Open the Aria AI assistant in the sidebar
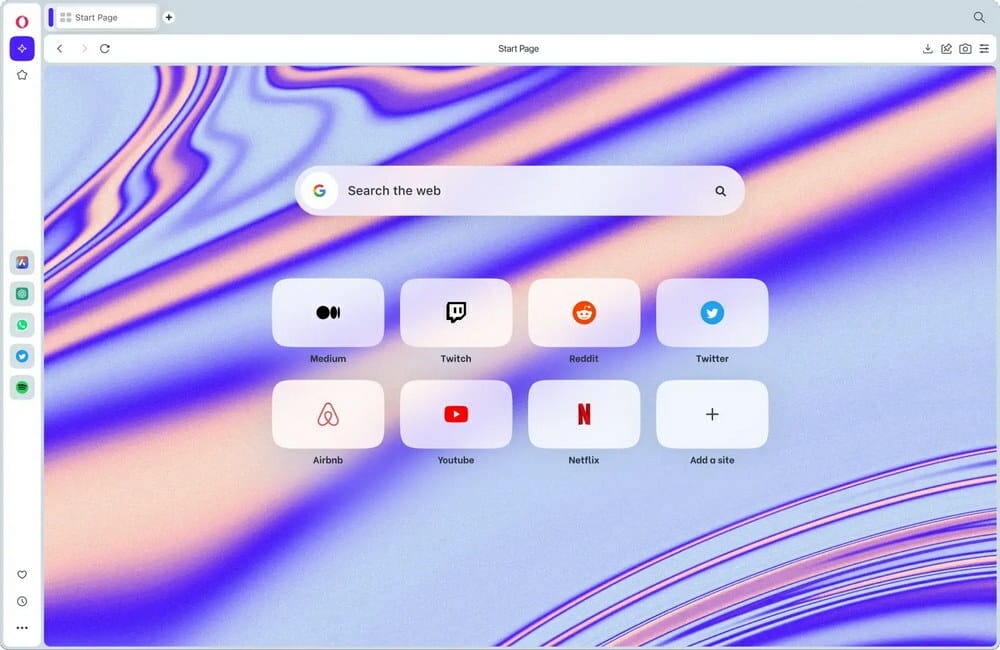 click(22, 47)
